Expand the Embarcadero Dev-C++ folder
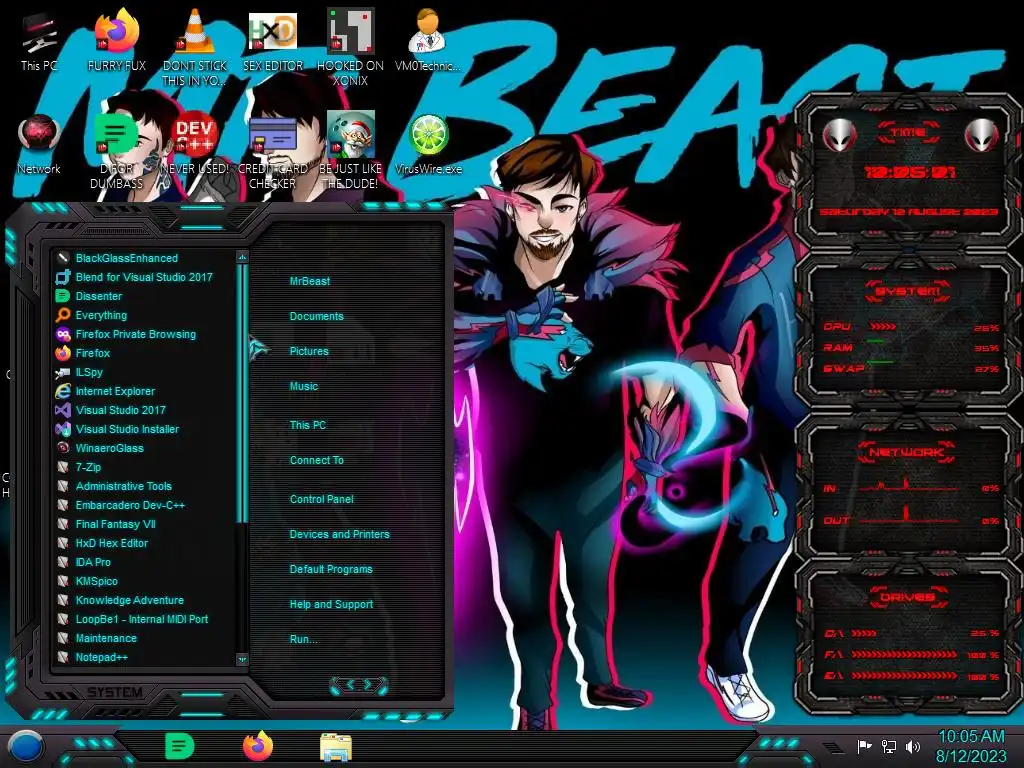This screenshot has height=768, width=1024. pyautogui.click(x=130, y=505)
